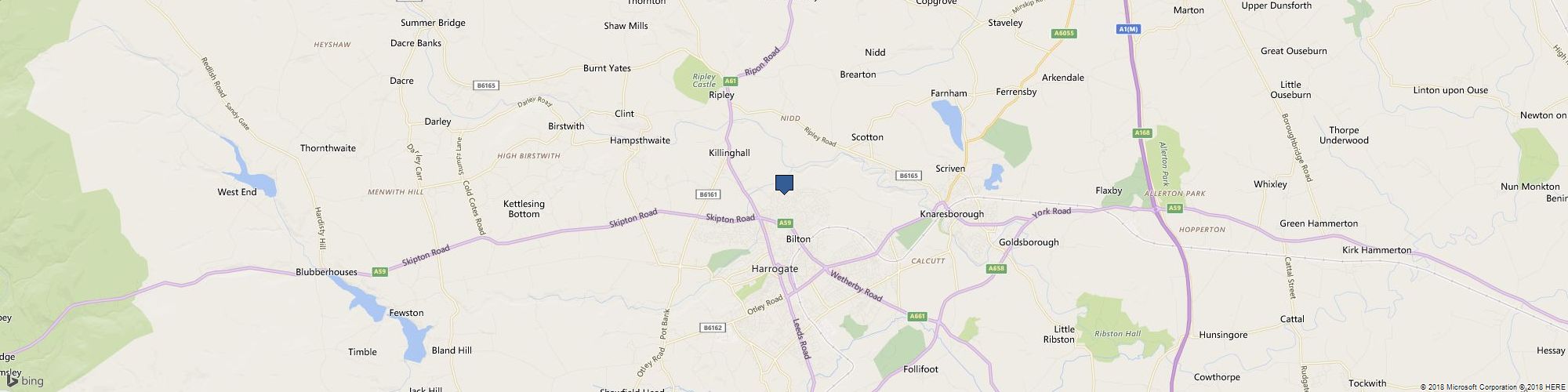Click the Ribston Hall label

[1116, 334]
